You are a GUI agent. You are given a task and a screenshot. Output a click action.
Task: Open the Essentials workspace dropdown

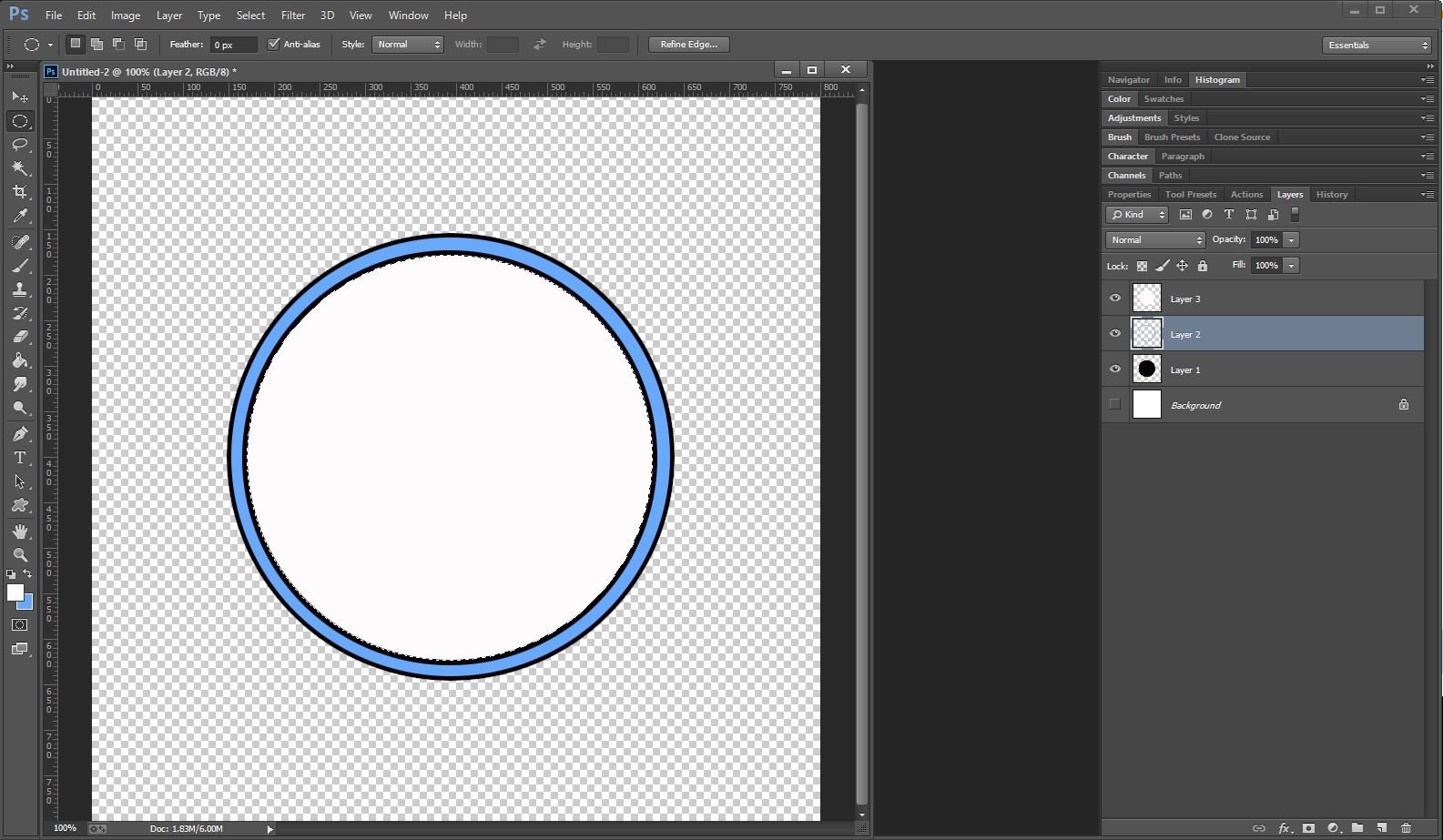tap(1377, 46)
